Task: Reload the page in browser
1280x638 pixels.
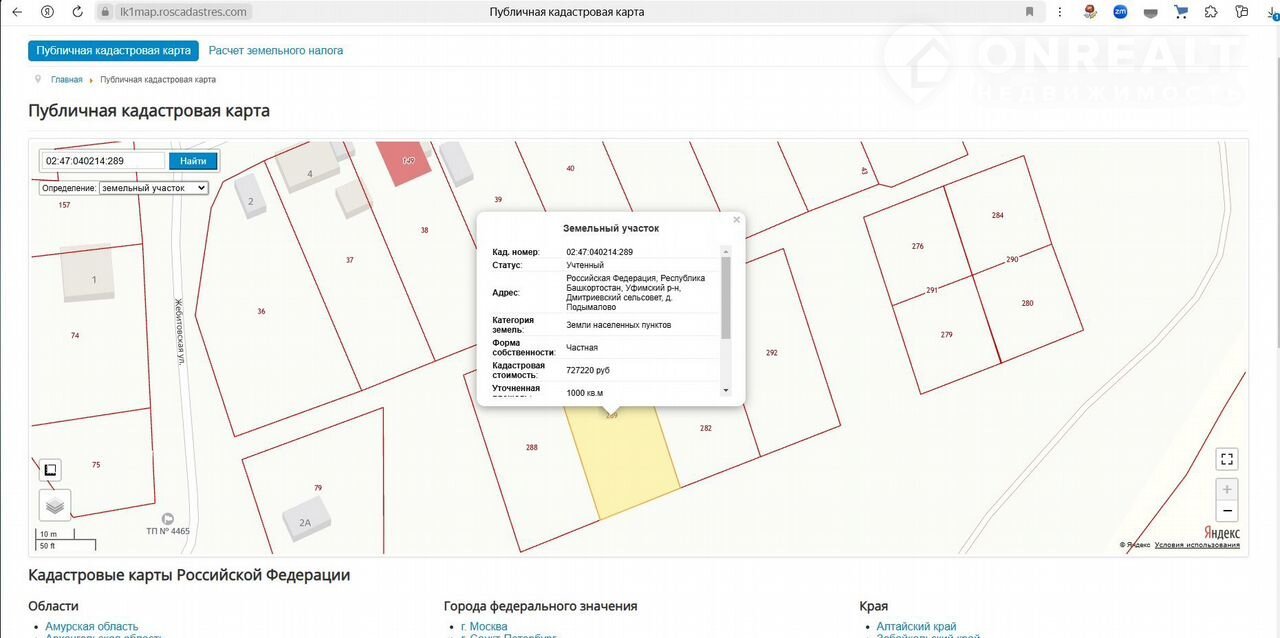Action: tap(78, 12)
